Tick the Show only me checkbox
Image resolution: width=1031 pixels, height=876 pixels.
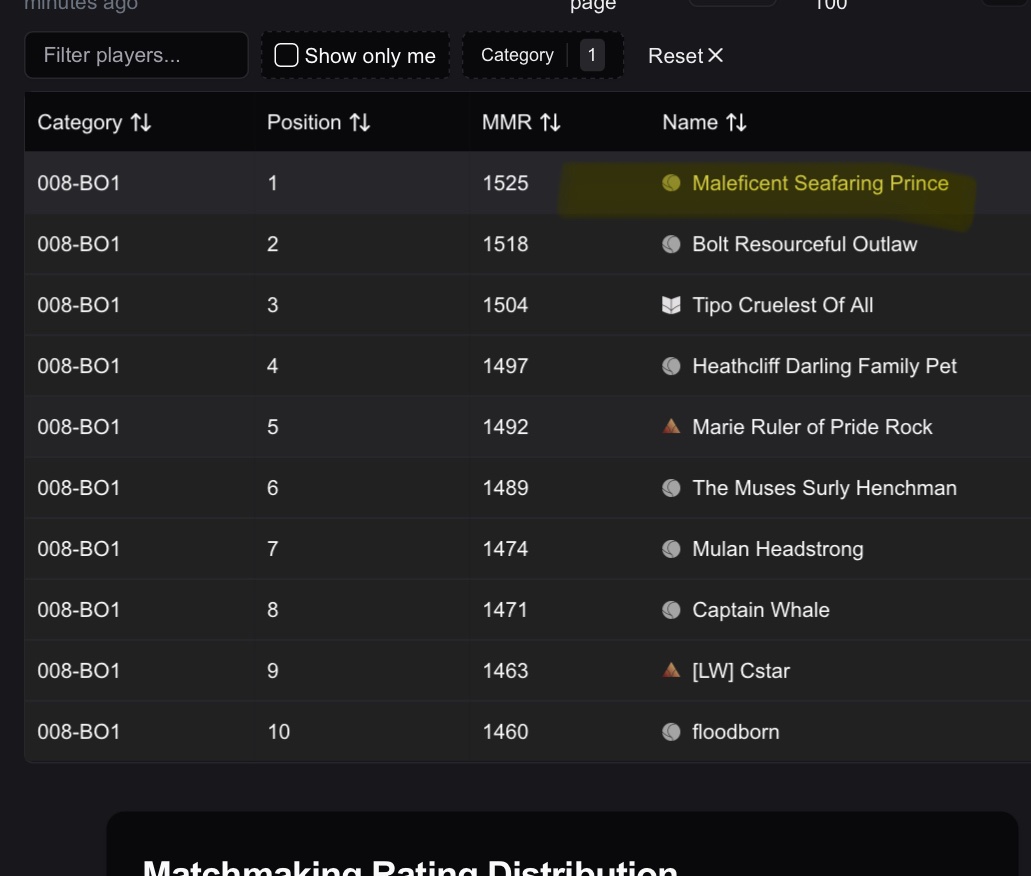click(x=286, y=55)
